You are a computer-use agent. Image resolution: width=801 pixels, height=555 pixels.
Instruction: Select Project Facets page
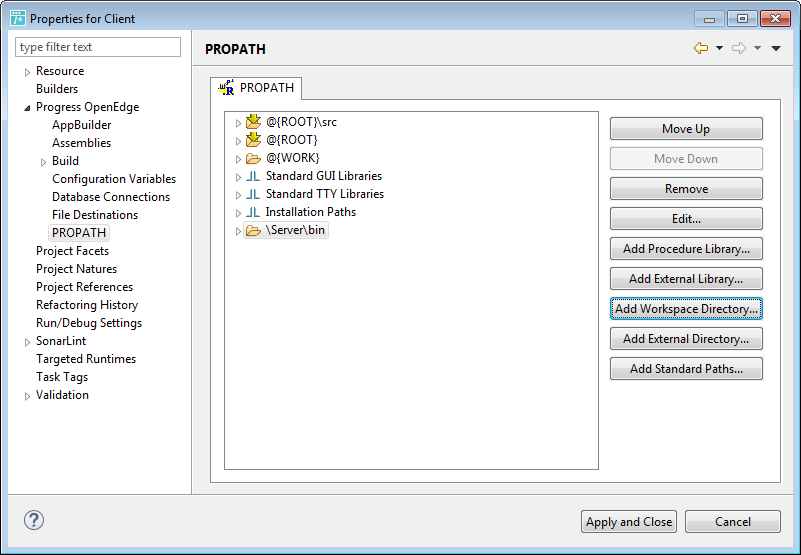(x=73, y=251)
